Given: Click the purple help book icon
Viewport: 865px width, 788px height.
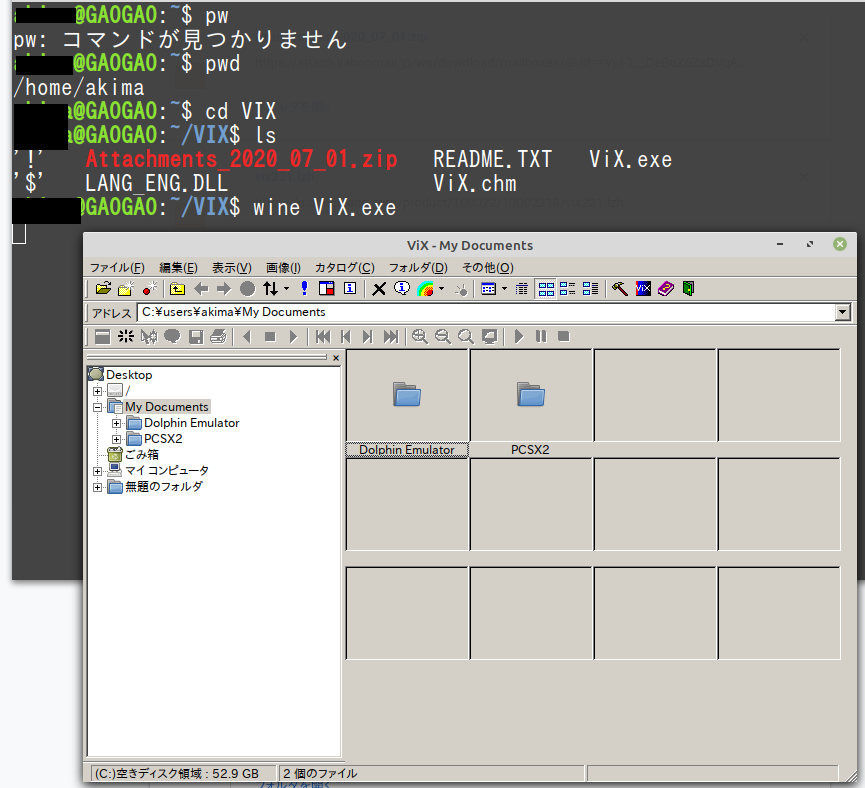Looking at the screenshot, I should [666, 289].
